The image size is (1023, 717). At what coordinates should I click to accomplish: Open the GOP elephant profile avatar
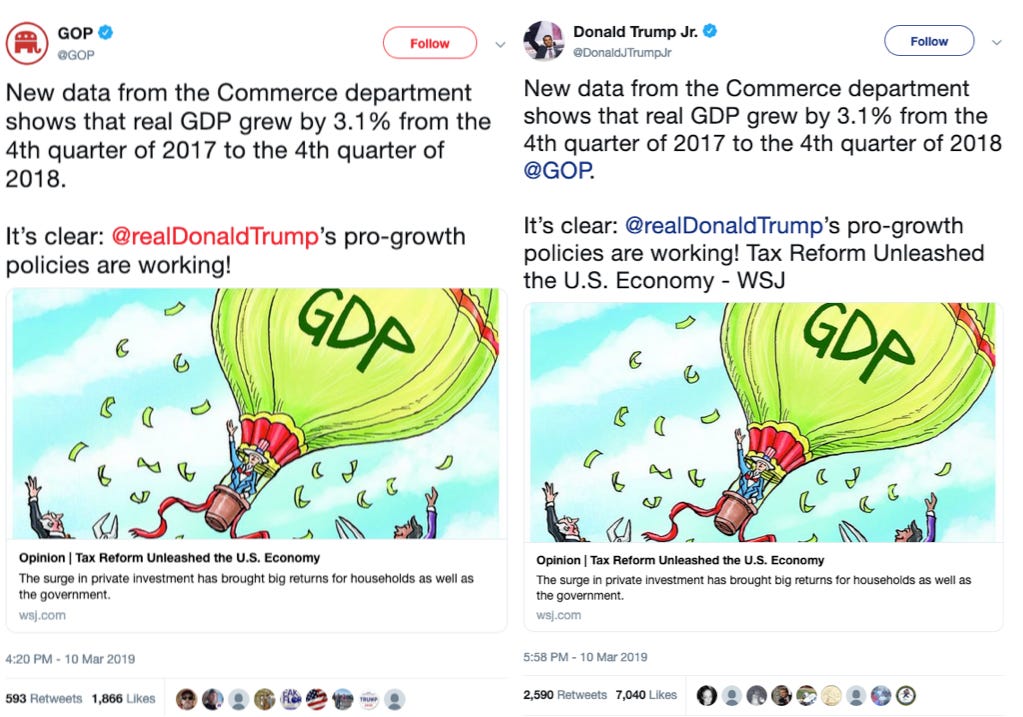pyautogui.click(x=27, y=43)
